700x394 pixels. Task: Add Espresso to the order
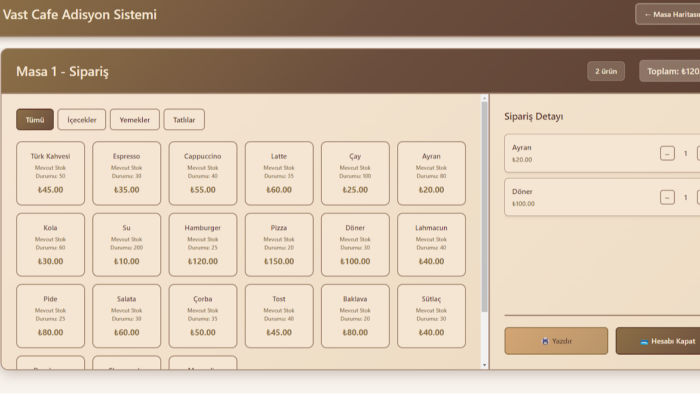pyautogui.click(x=126, y=174)
